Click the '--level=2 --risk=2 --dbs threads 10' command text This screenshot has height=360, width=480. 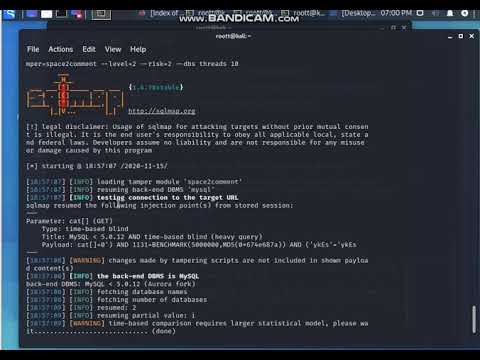pyautogui.click(x=170, y=64)
